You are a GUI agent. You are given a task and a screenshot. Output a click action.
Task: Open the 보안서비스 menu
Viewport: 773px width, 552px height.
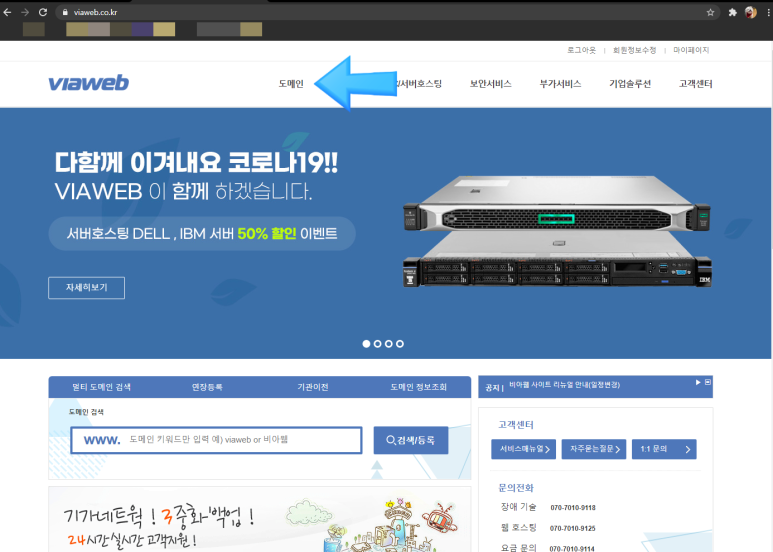[x=491, y=84]
